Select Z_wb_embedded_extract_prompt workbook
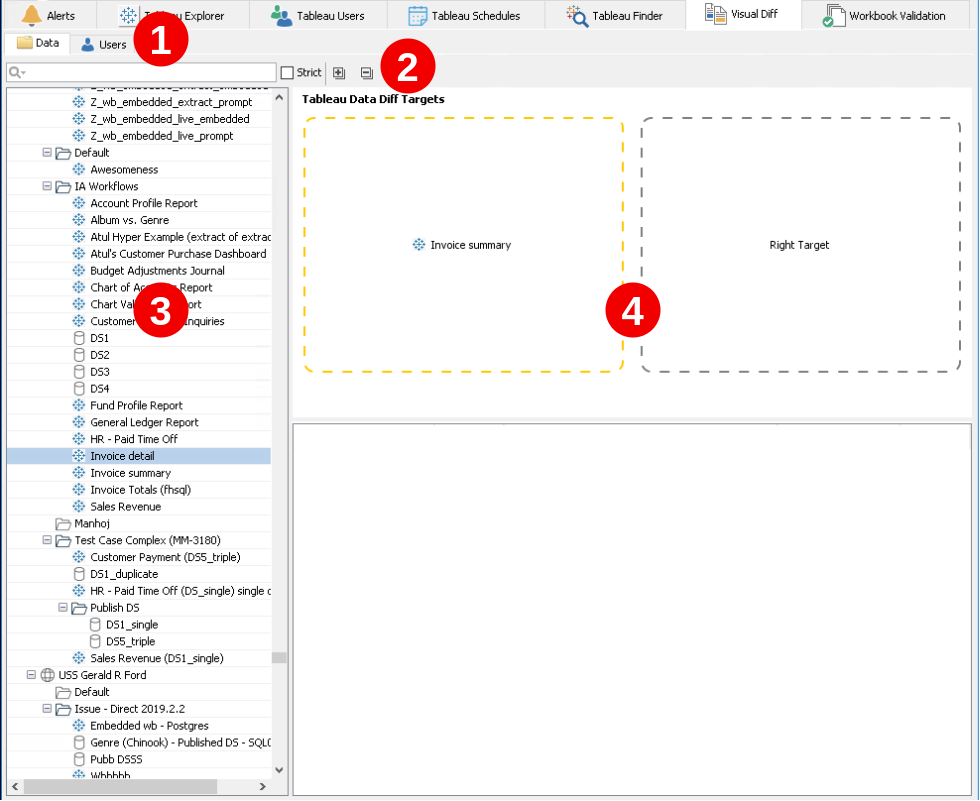980x801 pixels. click(x=171, y=102)
